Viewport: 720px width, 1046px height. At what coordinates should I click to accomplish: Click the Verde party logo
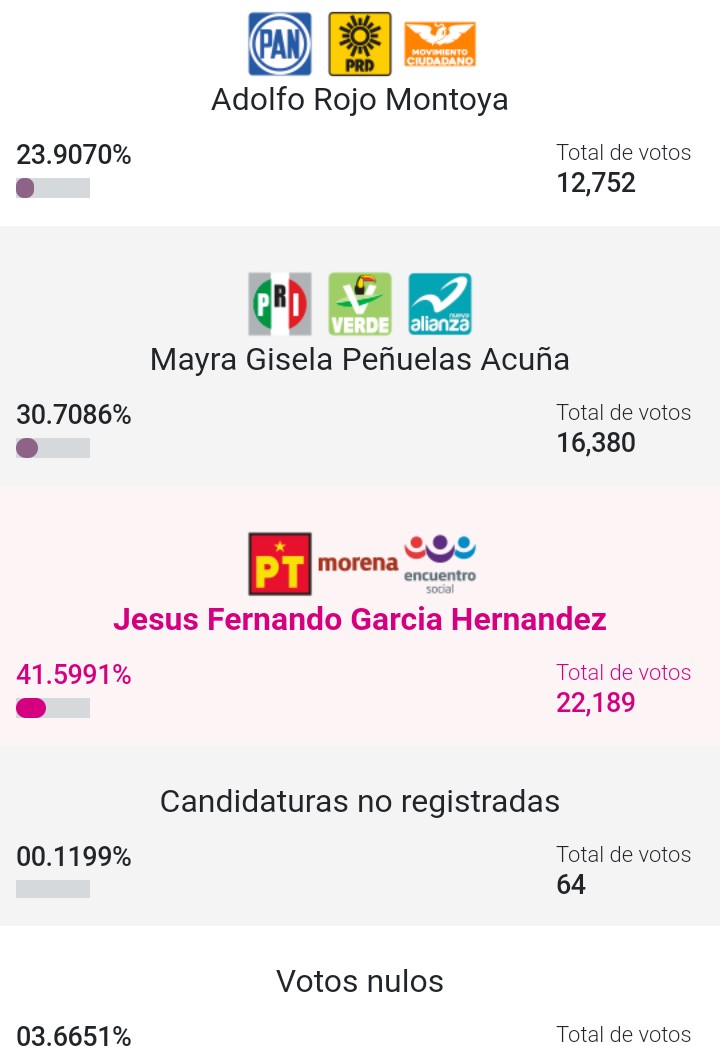coord(360,304)
